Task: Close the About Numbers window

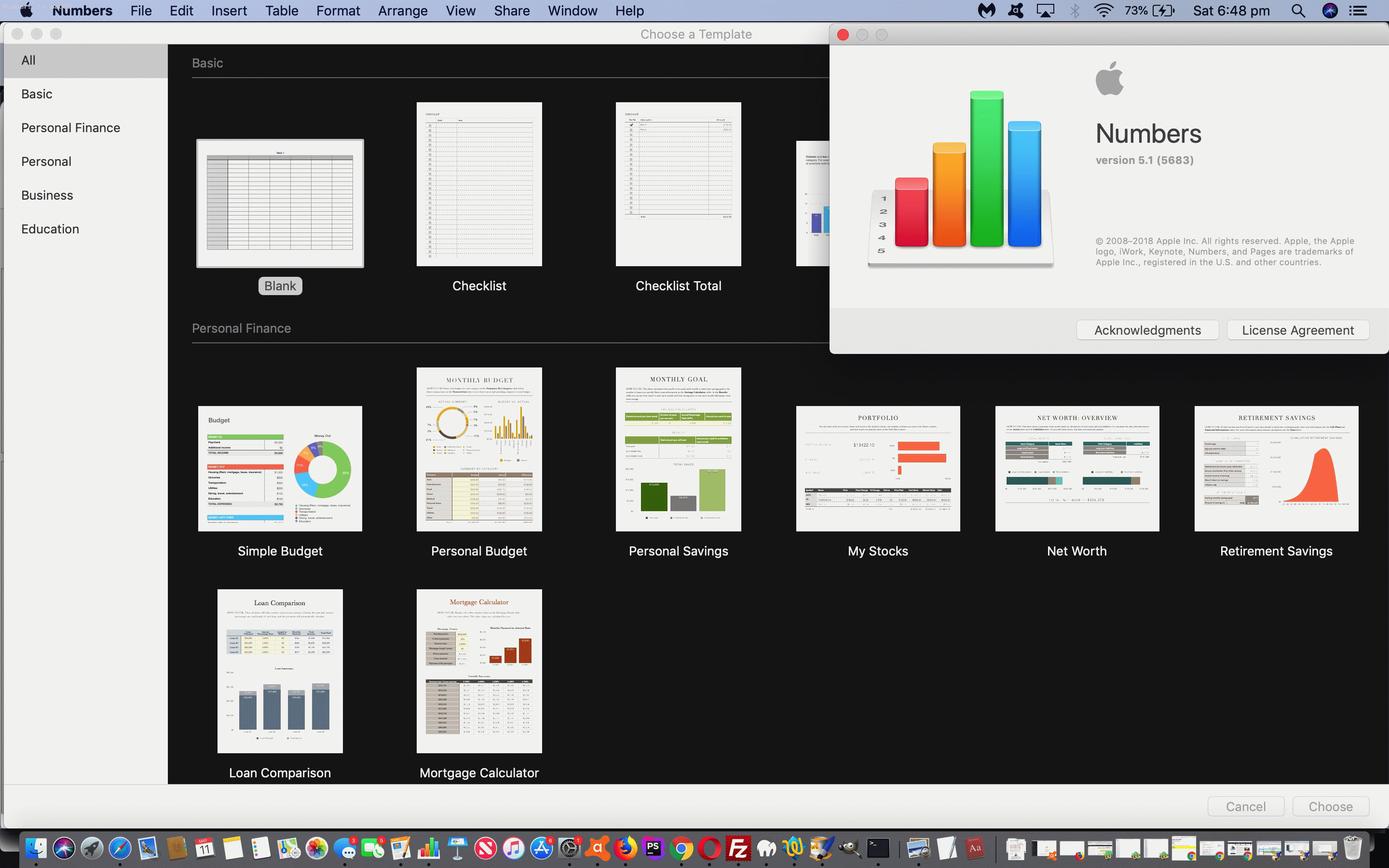Action: point(843,35)
